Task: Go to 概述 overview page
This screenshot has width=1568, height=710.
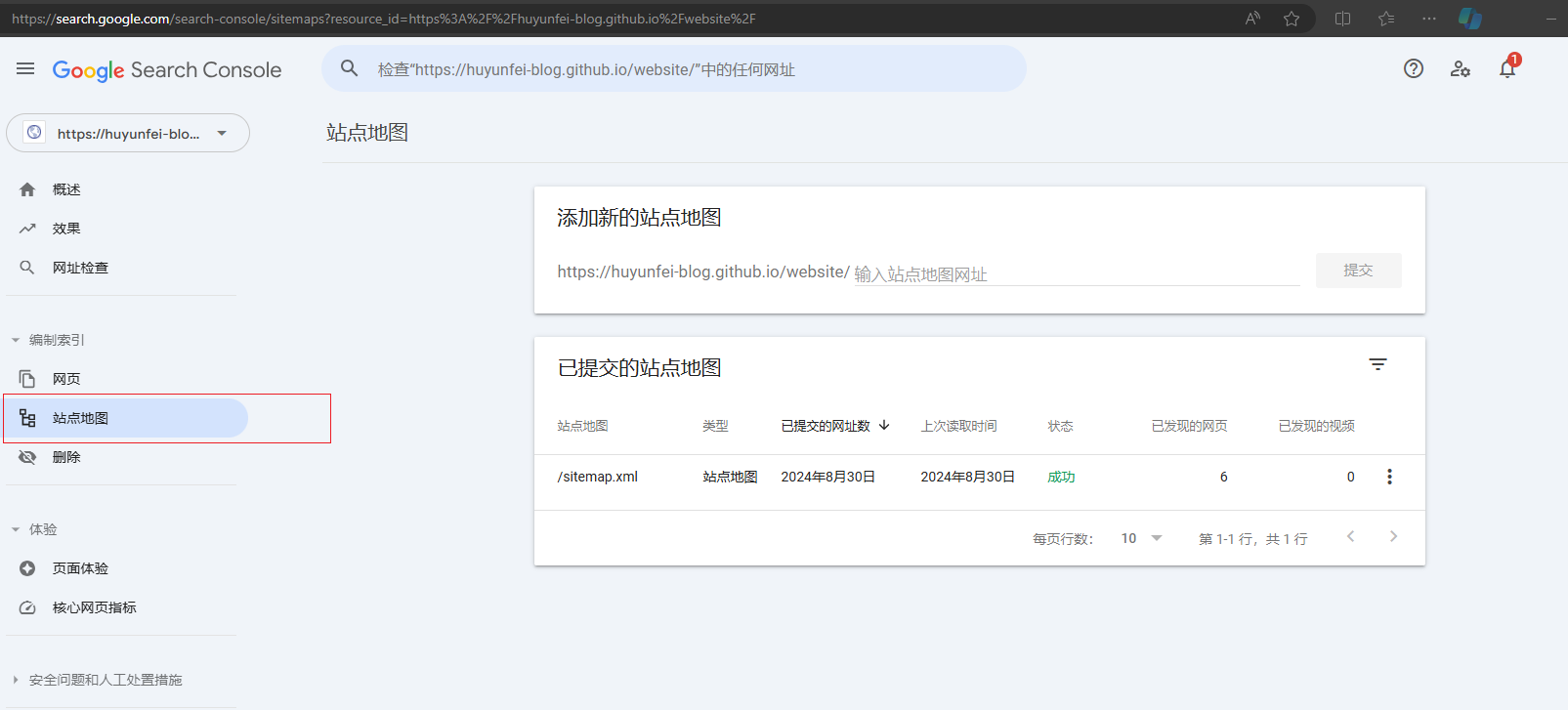Action: (66, 189)
